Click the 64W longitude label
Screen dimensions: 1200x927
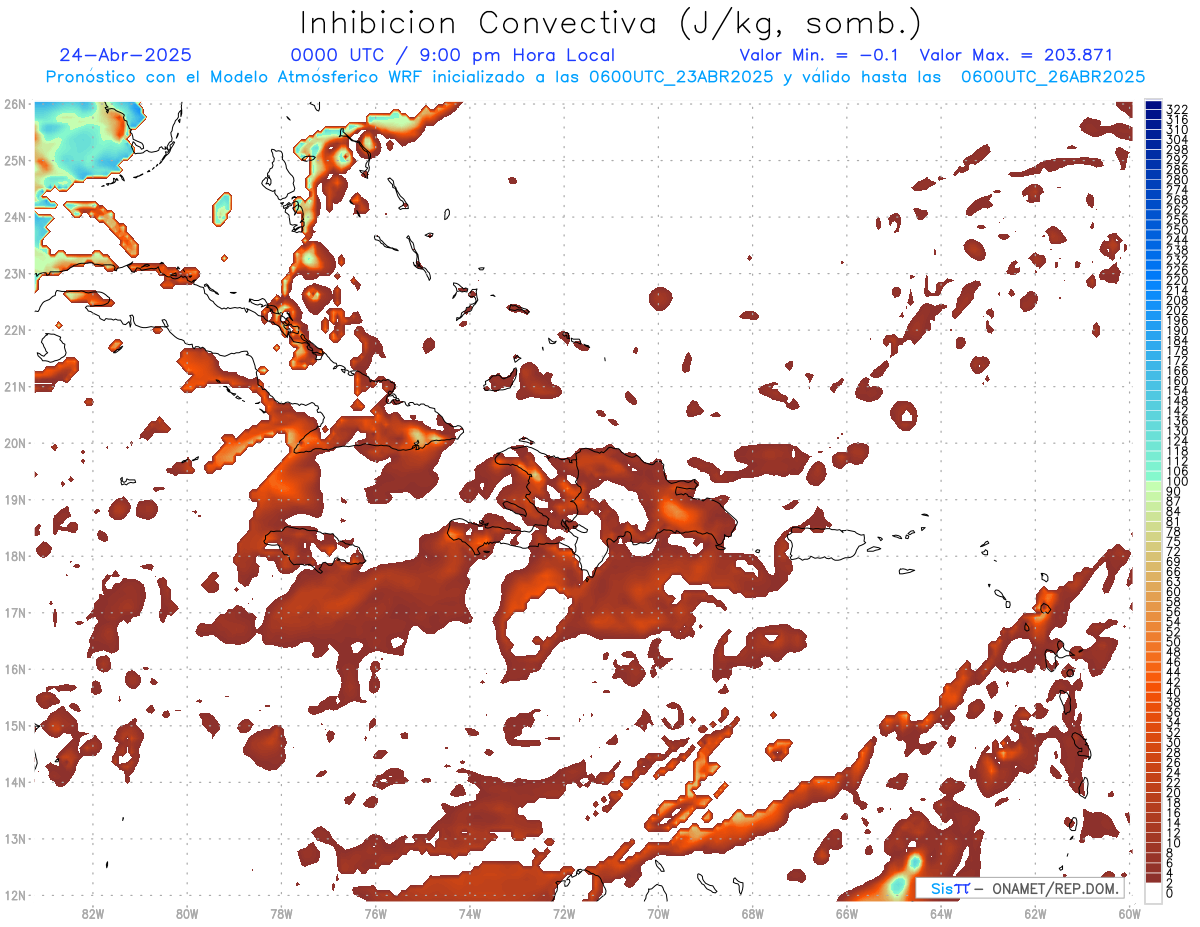941,913
